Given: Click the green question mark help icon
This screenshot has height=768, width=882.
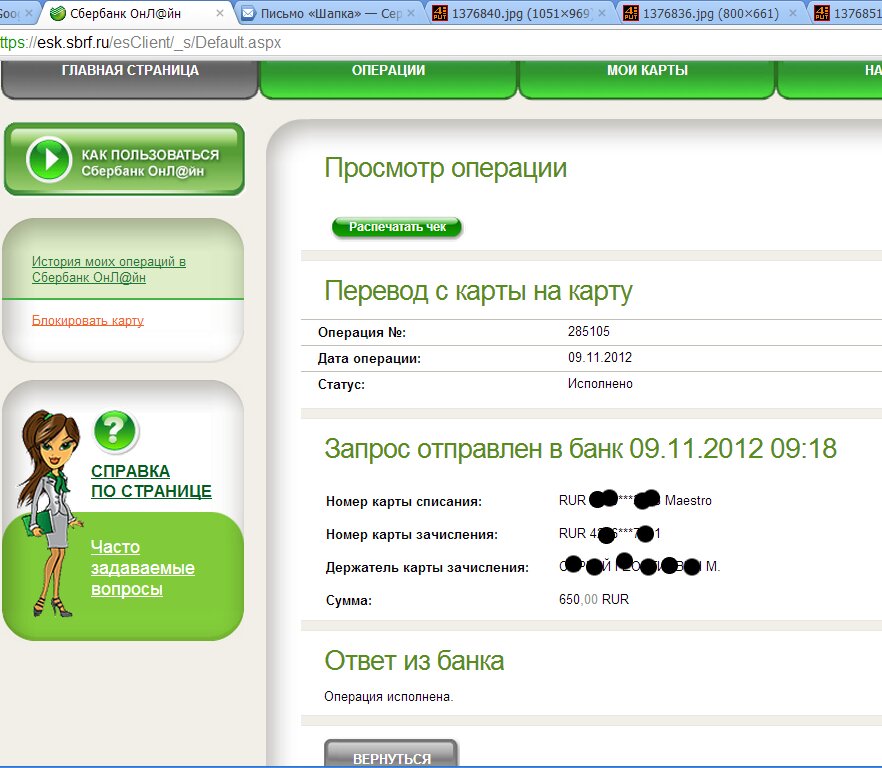Looking at the screenshot, I should 115,432.
